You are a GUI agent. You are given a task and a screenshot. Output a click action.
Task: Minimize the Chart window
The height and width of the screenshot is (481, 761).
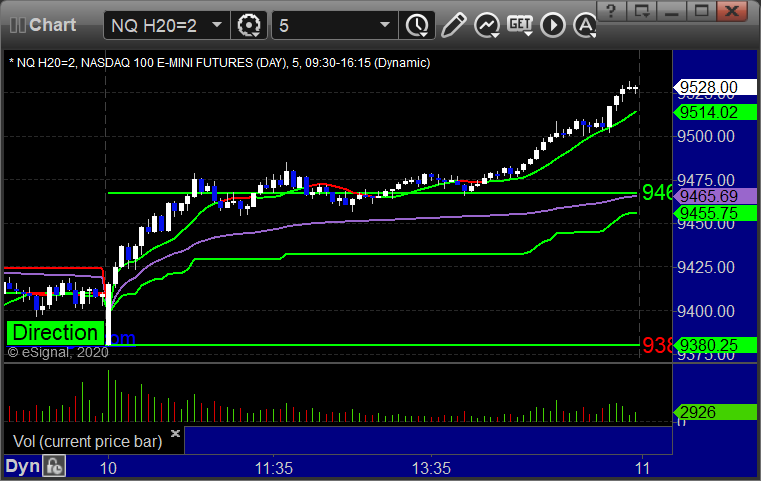(x=672, y=11)
